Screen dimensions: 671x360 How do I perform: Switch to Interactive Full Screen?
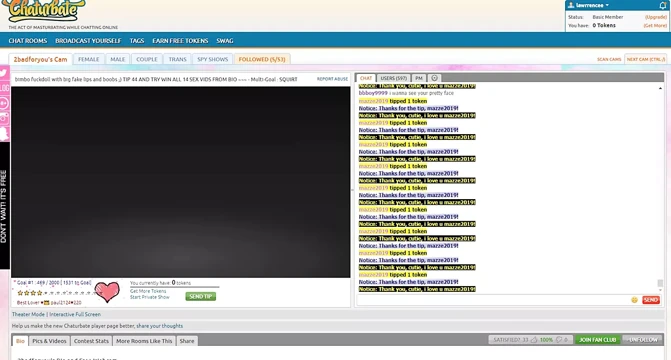pos(75,314)
